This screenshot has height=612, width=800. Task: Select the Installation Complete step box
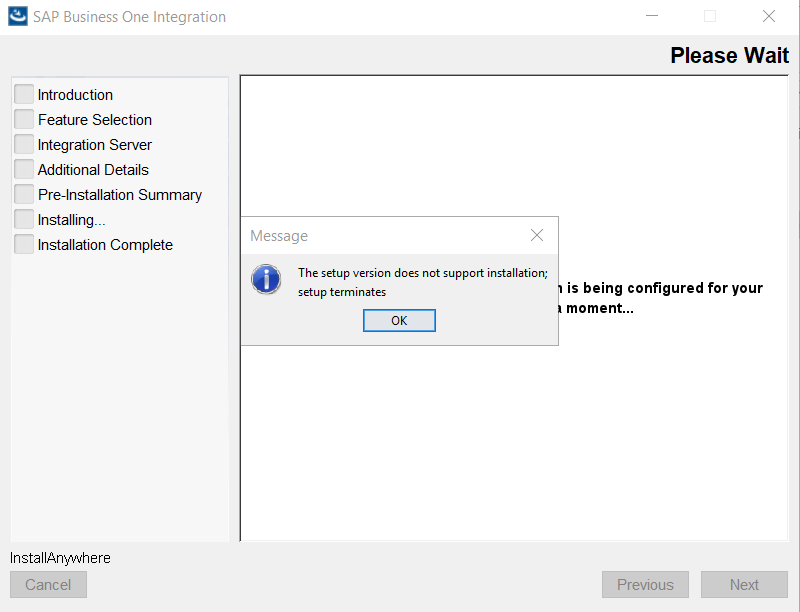pos(24,244)
